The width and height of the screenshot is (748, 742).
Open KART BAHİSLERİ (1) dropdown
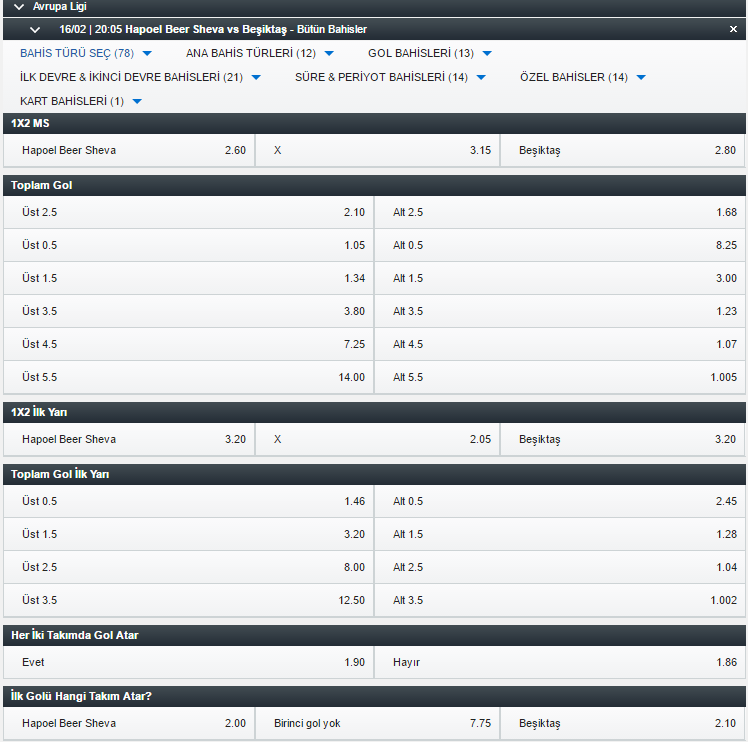tap(81, 101)
